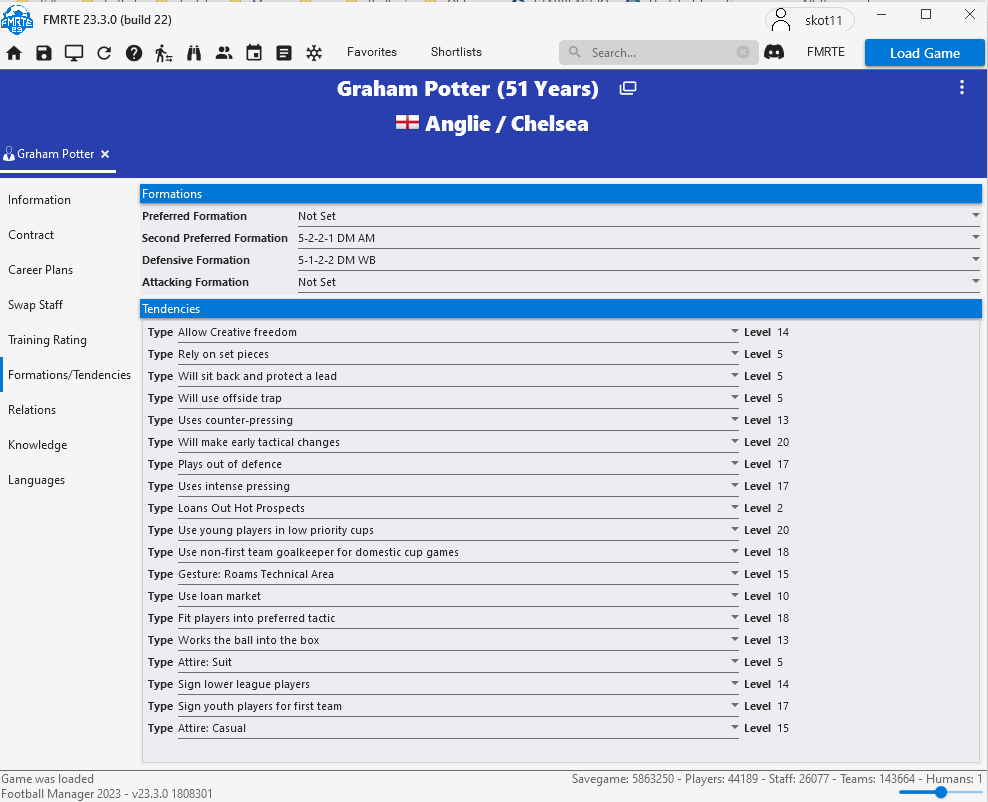Click the calendar icon
The width and height of the screenshot is (988, 802).
click(x=253, y=53)
